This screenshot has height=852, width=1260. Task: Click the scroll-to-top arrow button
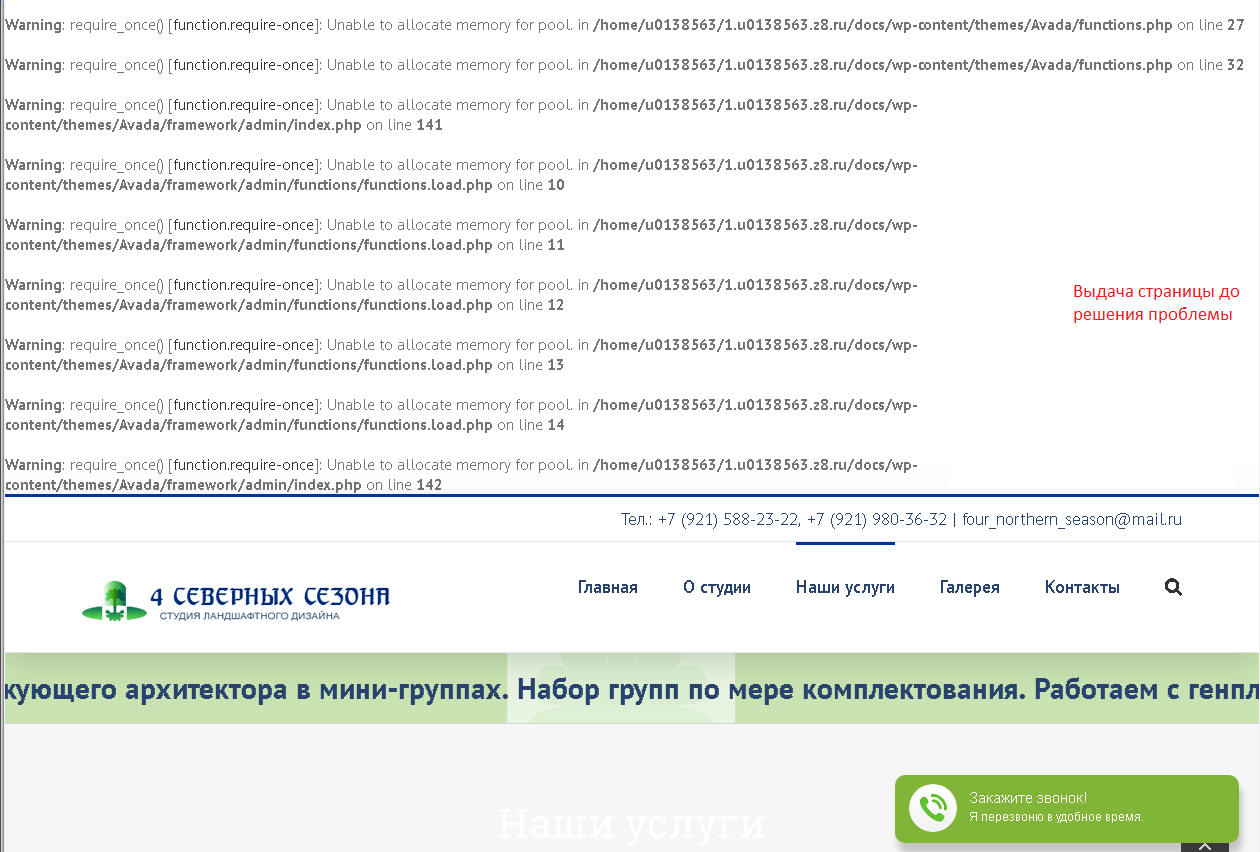pos(1205,845)
